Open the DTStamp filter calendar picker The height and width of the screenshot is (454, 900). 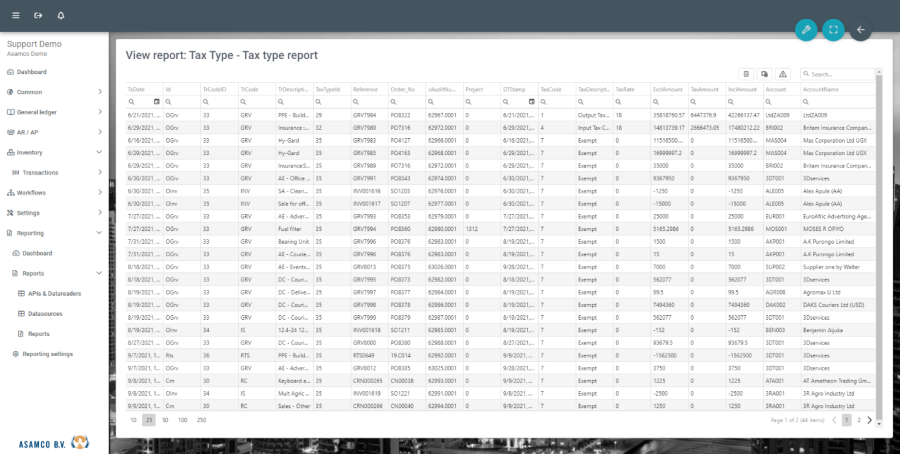coord(531,102)
